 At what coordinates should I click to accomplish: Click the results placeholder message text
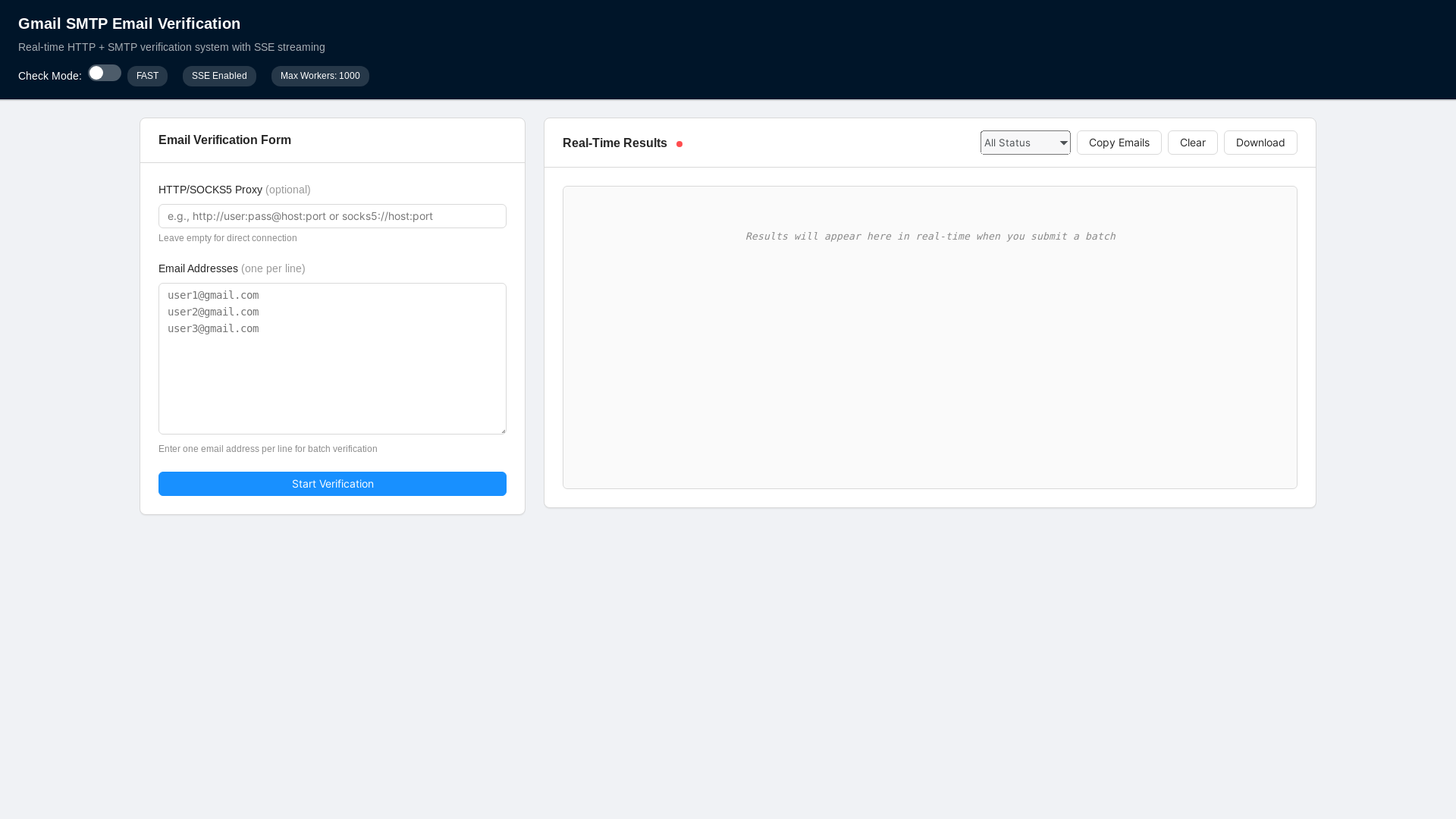click(x=930, y=237)
